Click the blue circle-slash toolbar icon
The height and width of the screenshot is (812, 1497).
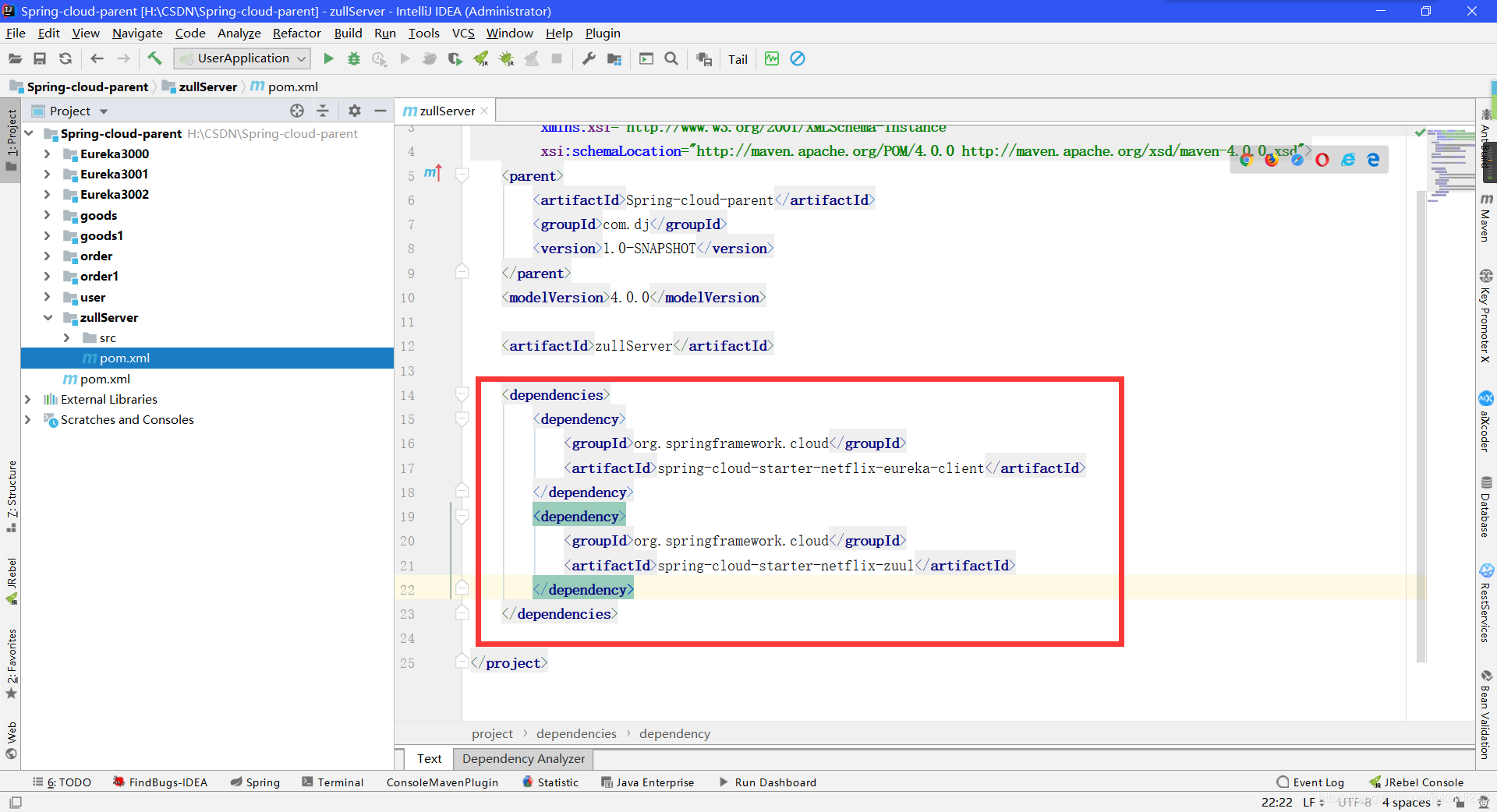click(798, 58)
